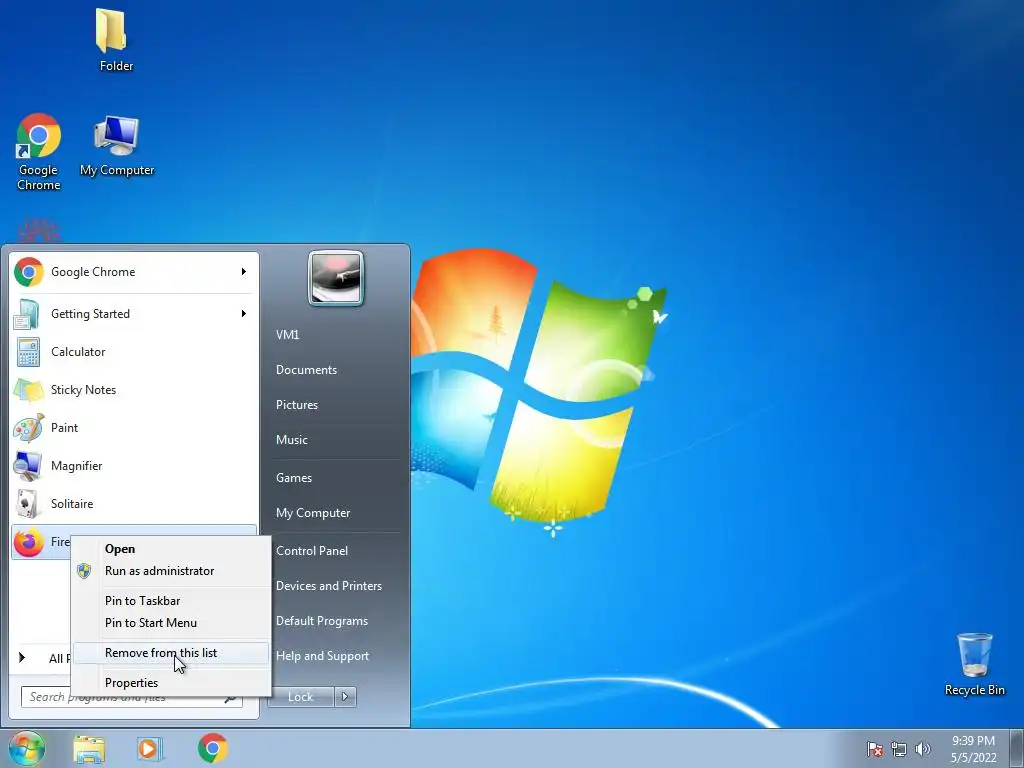Click the Lock button
The height and width of the screenshot is (768, 1024).
click(300, 697)
